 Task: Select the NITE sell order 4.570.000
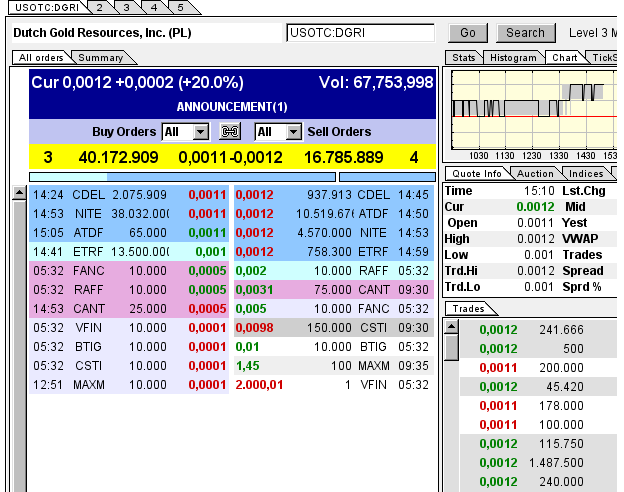[x=333, y=233]
